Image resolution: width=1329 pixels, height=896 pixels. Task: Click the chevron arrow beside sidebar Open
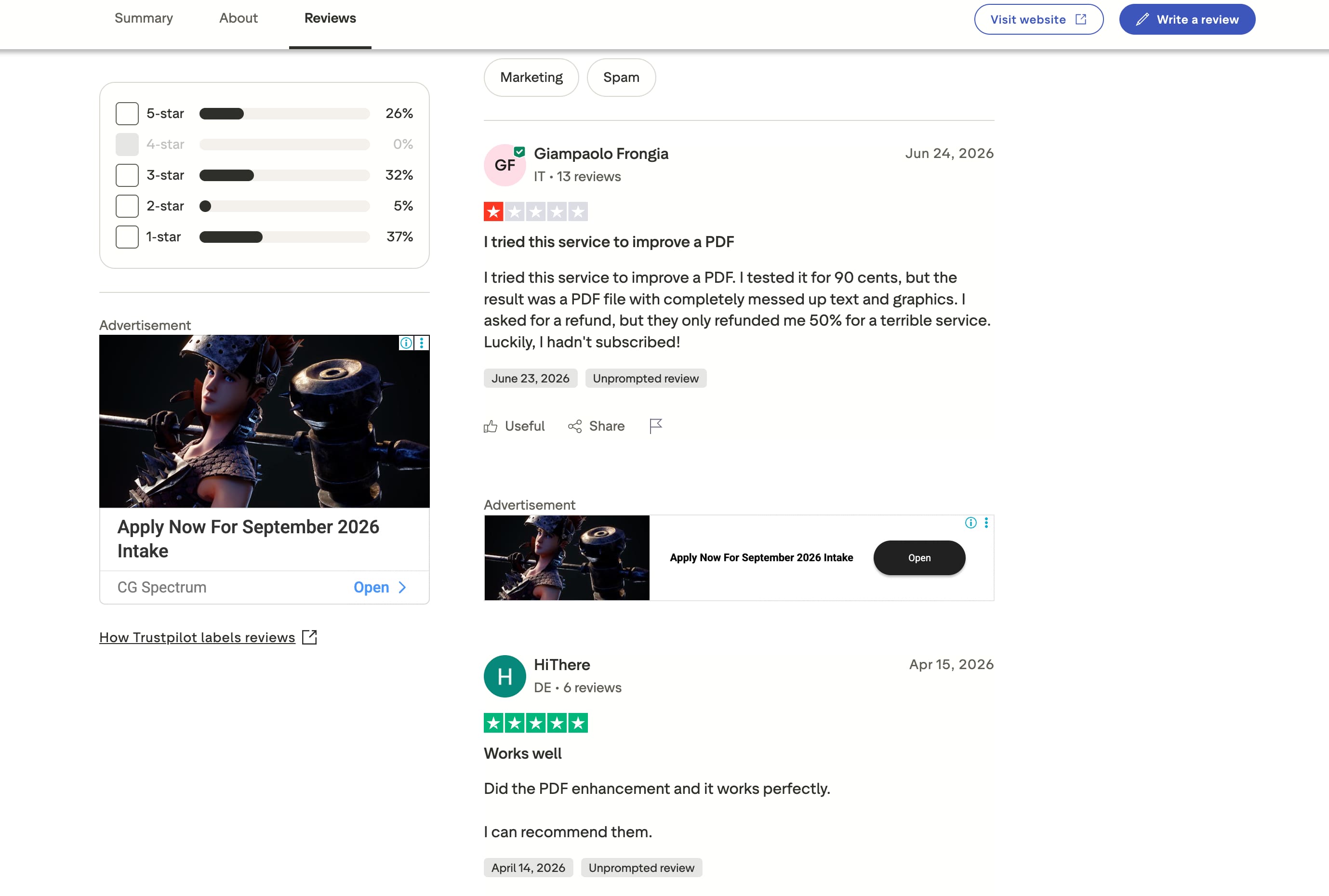click(x=402, y=587)
